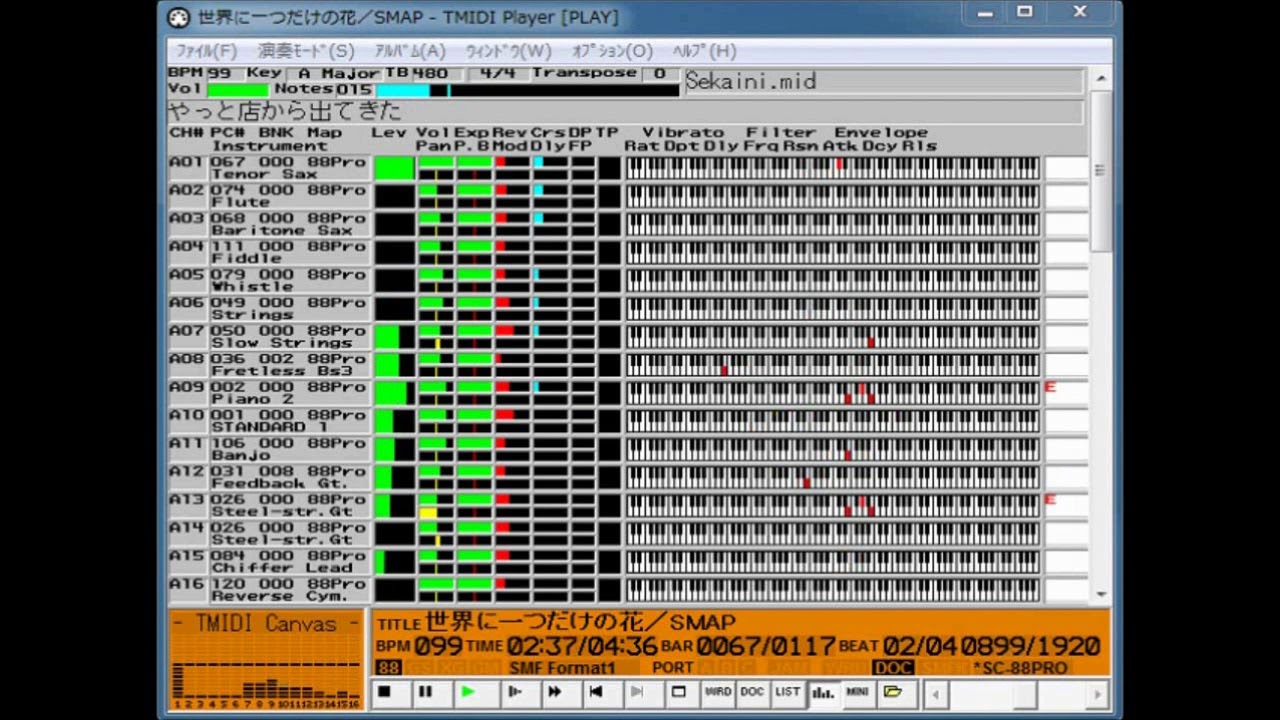
Task: Click the *SC-88PRO device label
Action: coord(1020,667)
